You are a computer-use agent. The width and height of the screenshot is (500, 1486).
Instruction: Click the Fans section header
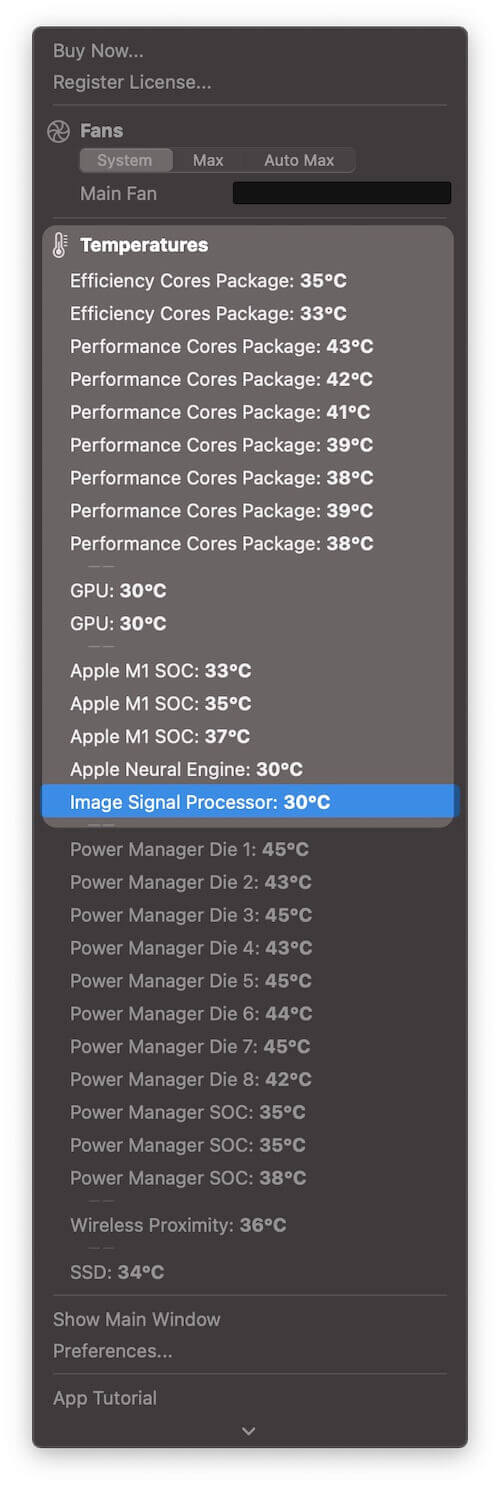pos(102,131)
